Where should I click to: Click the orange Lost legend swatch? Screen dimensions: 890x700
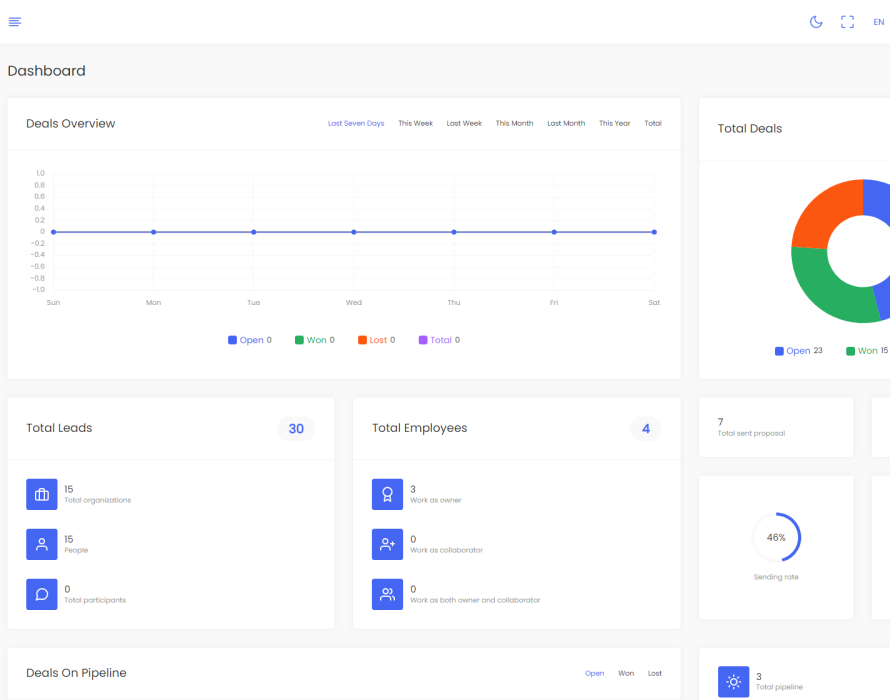[362, 340]
